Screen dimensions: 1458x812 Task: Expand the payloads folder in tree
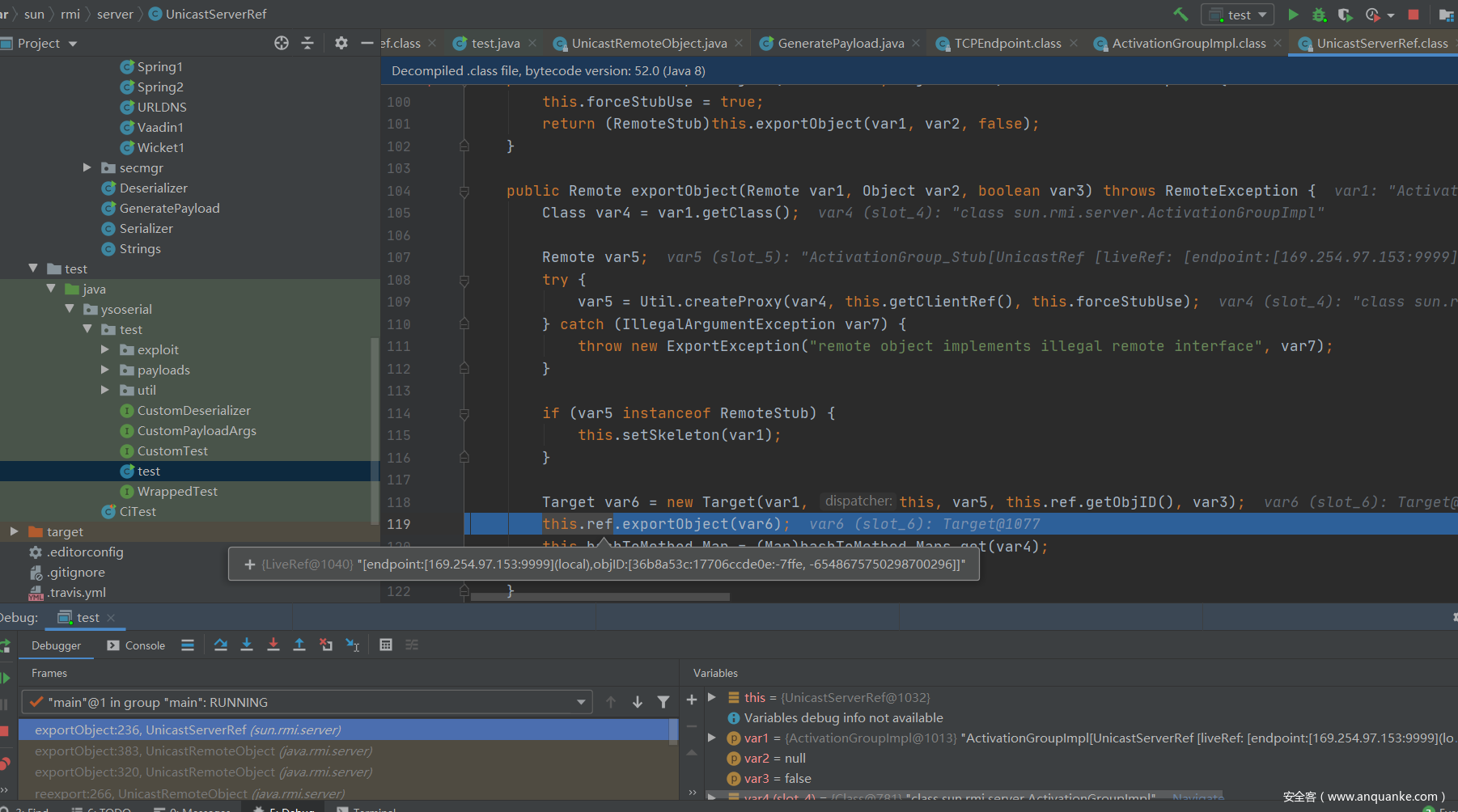tap(105, 370)
